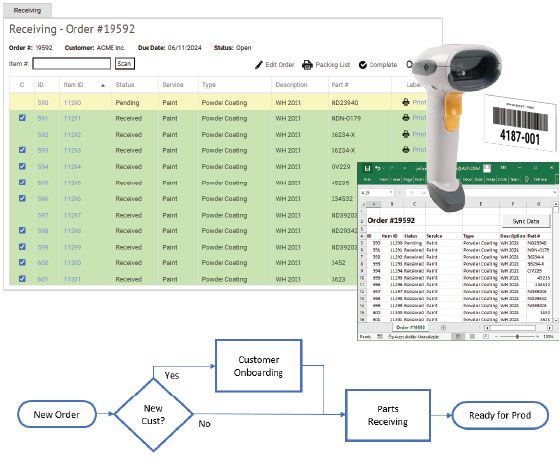Viewport: 560px width, 465px height.
Task: Click the Scan button
Action: [125, 64]
